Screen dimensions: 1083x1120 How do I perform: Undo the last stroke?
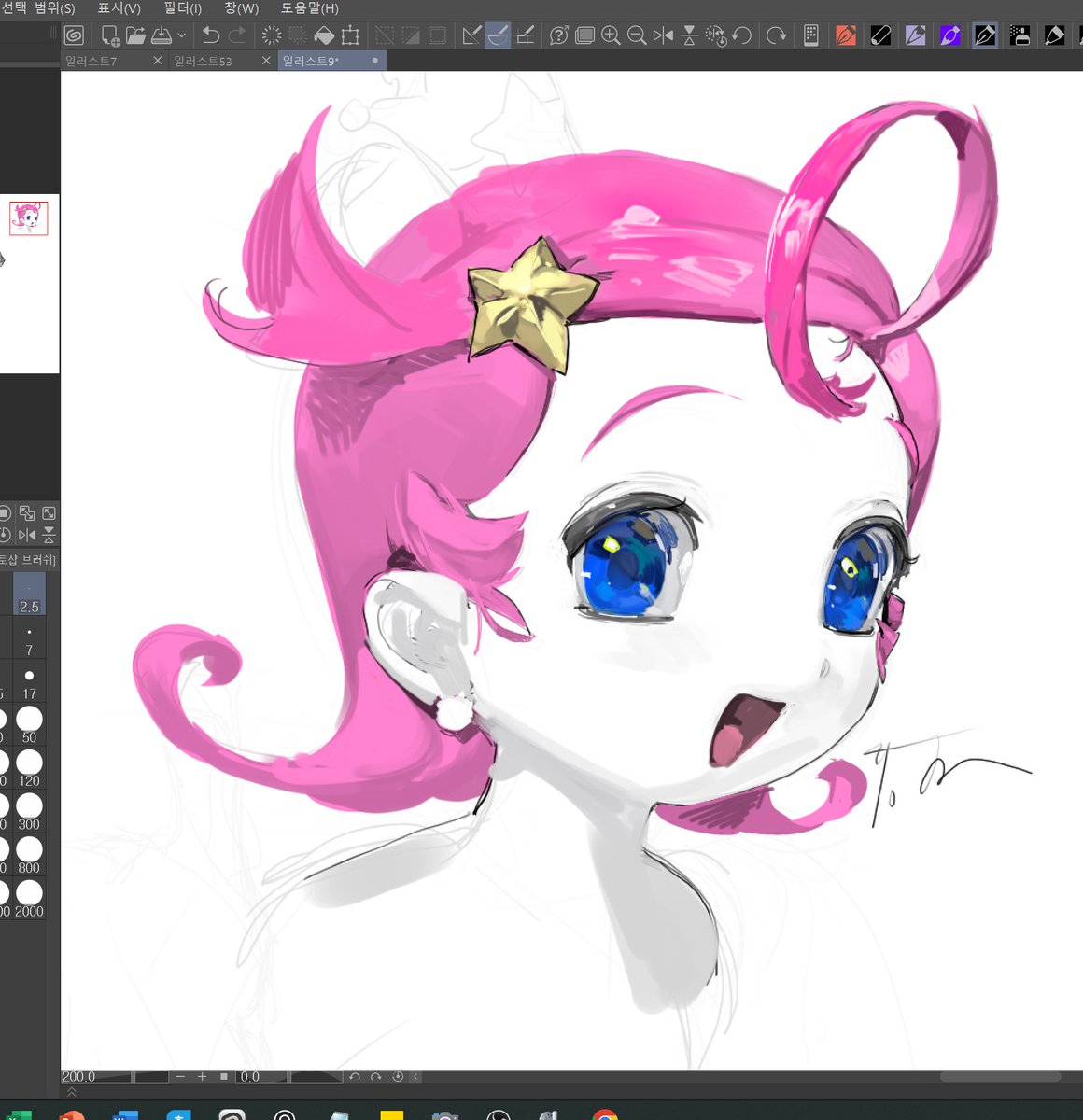click(x=211, y=35)
